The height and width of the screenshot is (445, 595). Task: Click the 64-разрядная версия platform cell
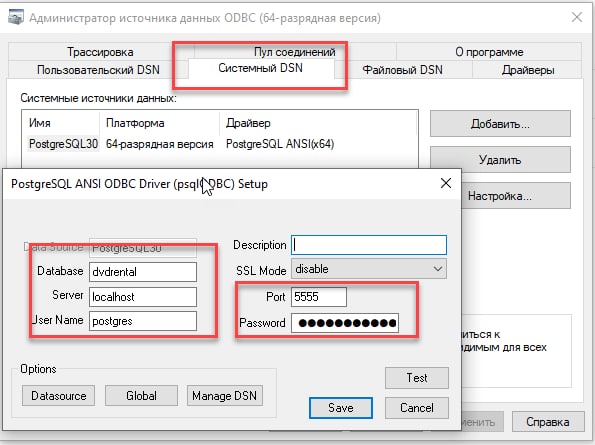click(160, 144)
